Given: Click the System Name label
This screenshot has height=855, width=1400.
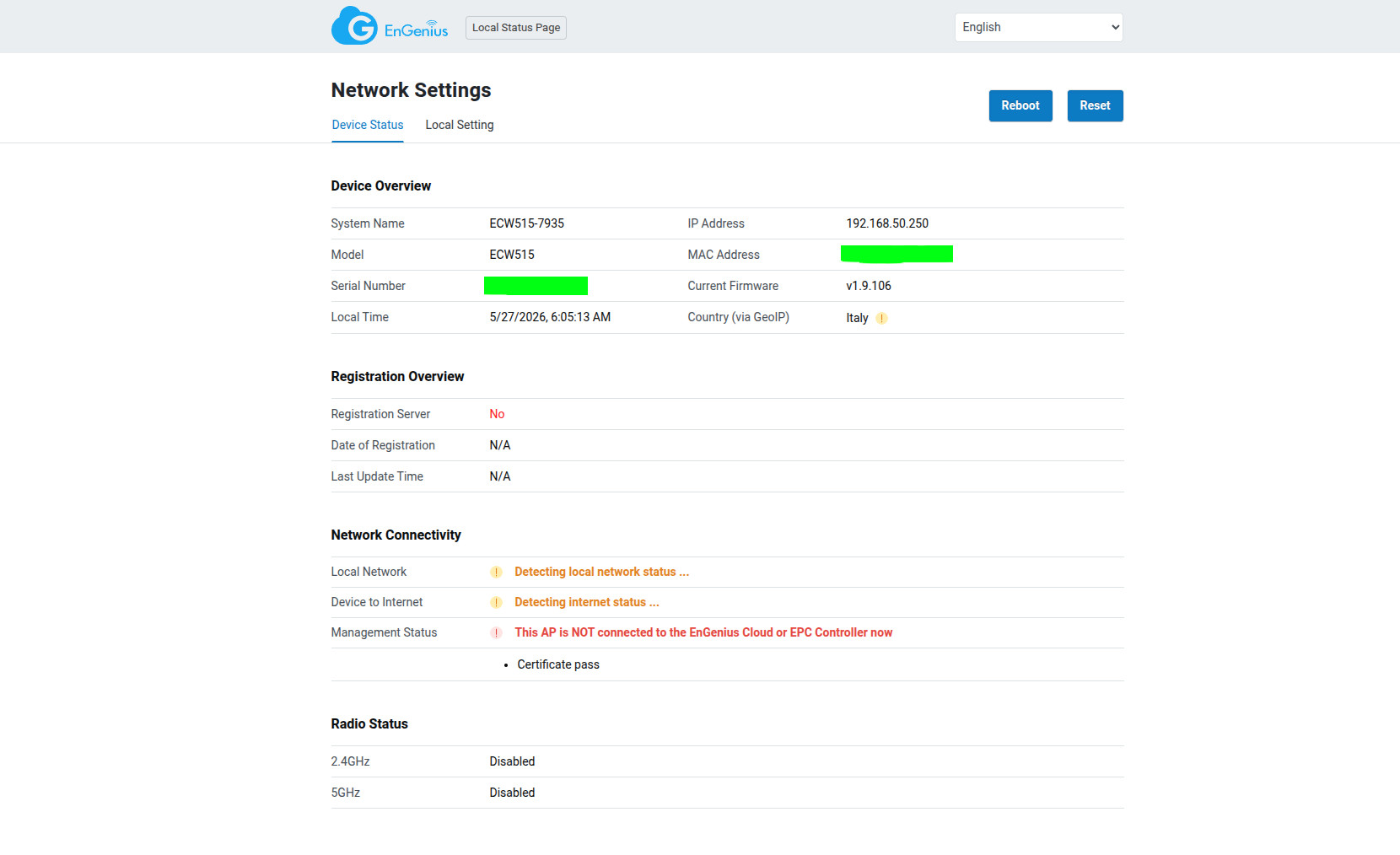Looking at the screenshot, I should (368, 223).
